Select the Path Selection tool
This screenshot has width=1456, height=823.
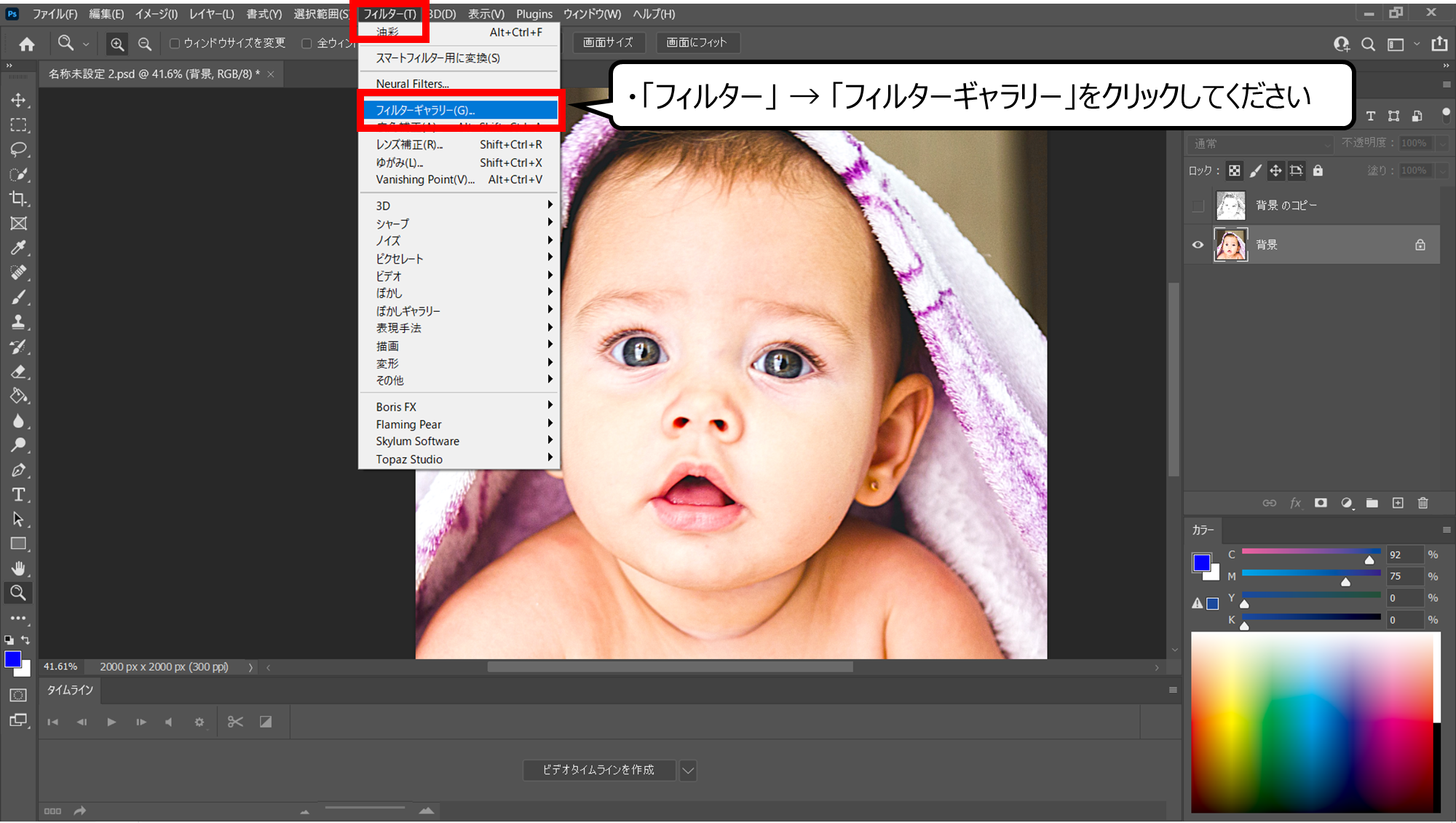point(18,519)
